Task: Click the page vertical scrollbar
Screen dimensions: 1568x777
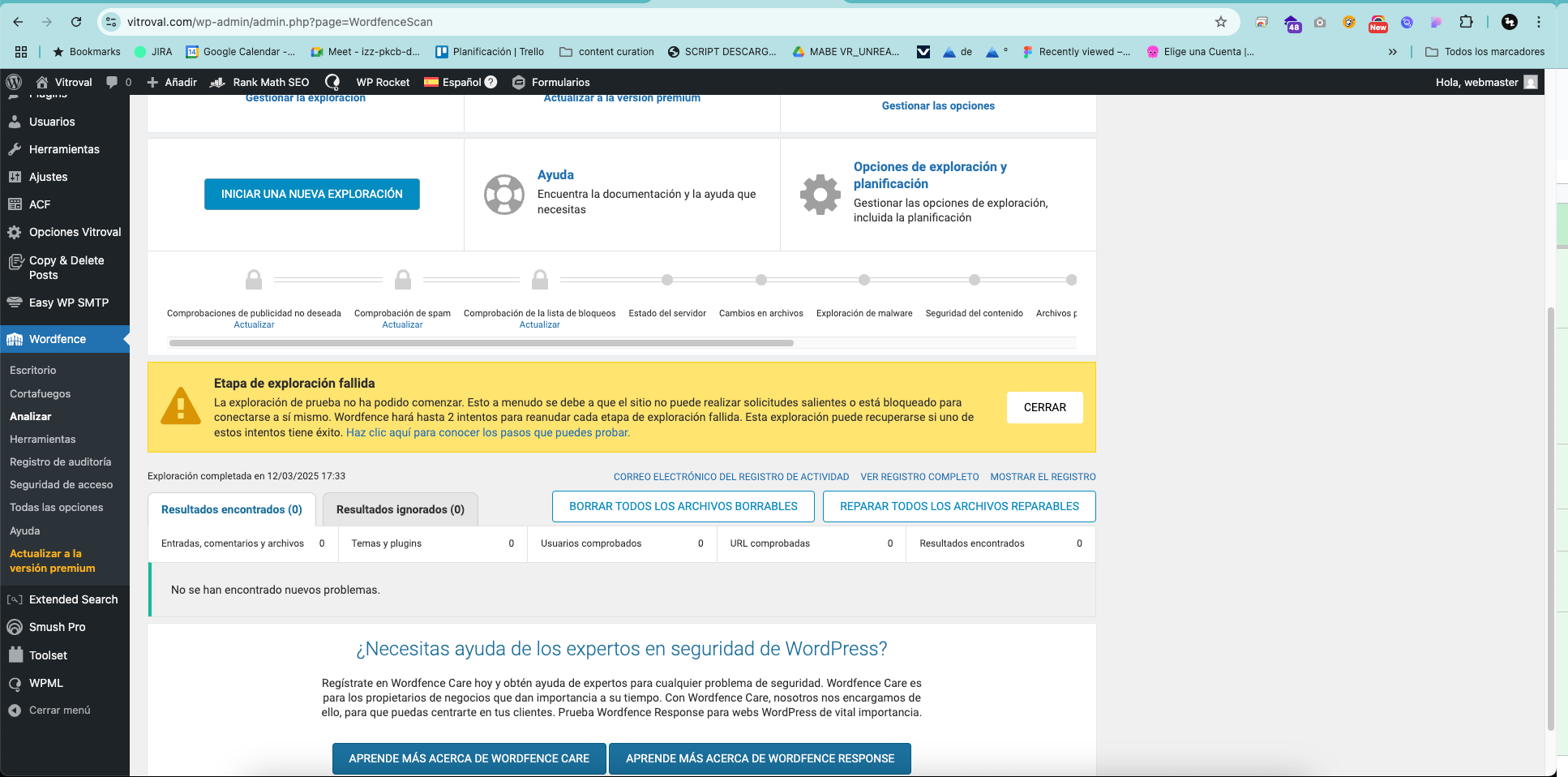Action: point(1551,519)
